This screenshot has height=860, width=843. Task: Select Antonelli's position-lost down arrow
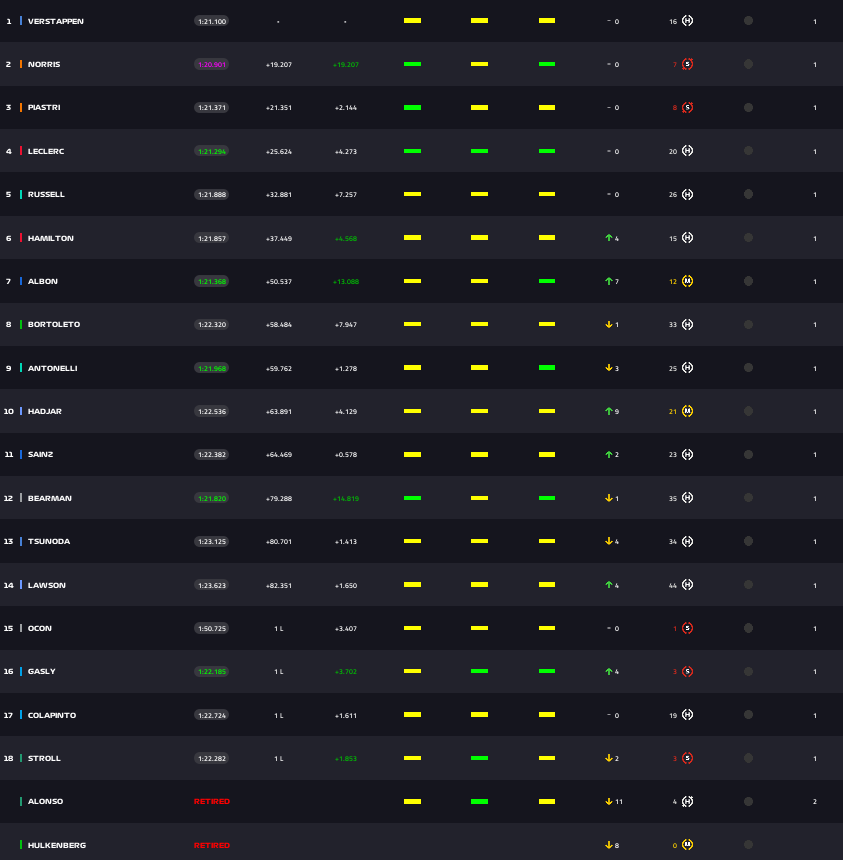pos(608,368)
